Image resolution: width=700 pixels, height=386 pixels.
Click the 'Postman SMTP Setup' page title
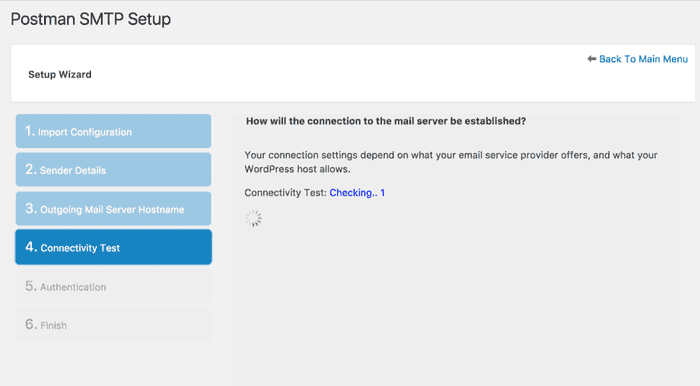pos(91,19)
